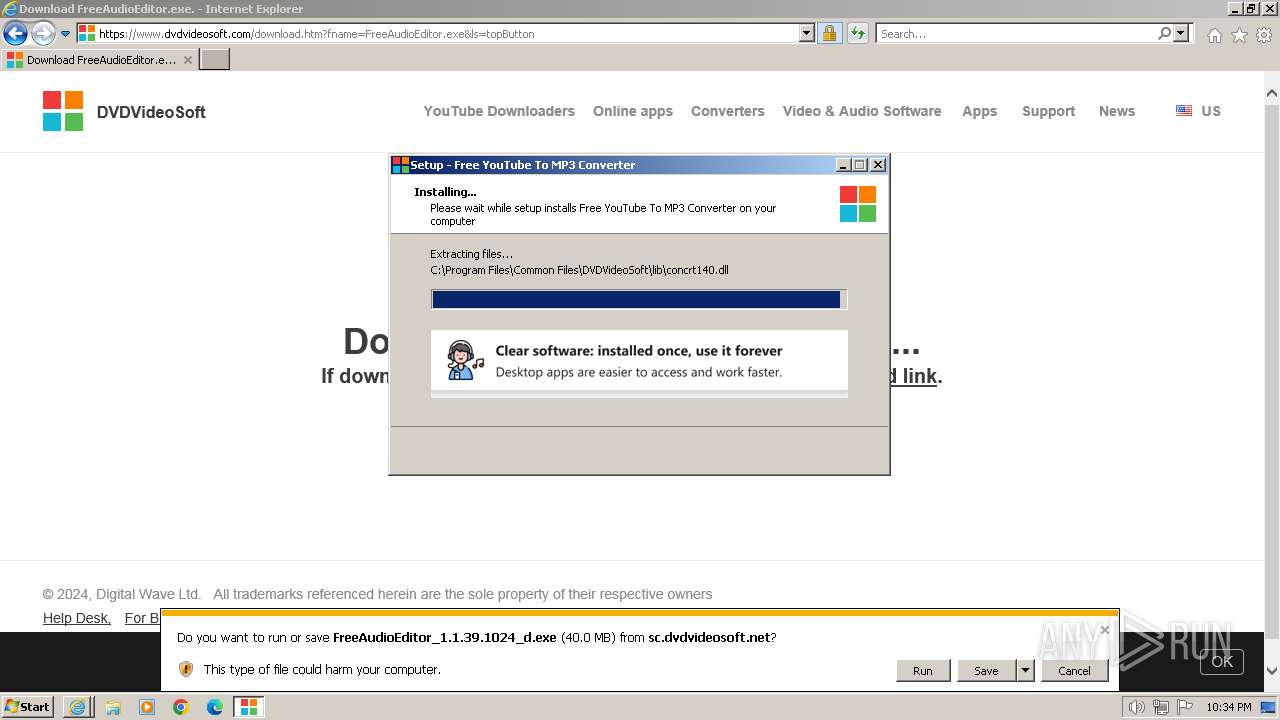Click the setup window title bar icon
Viewport: 1280px width, 720px height.
click(x=400, y=165)
